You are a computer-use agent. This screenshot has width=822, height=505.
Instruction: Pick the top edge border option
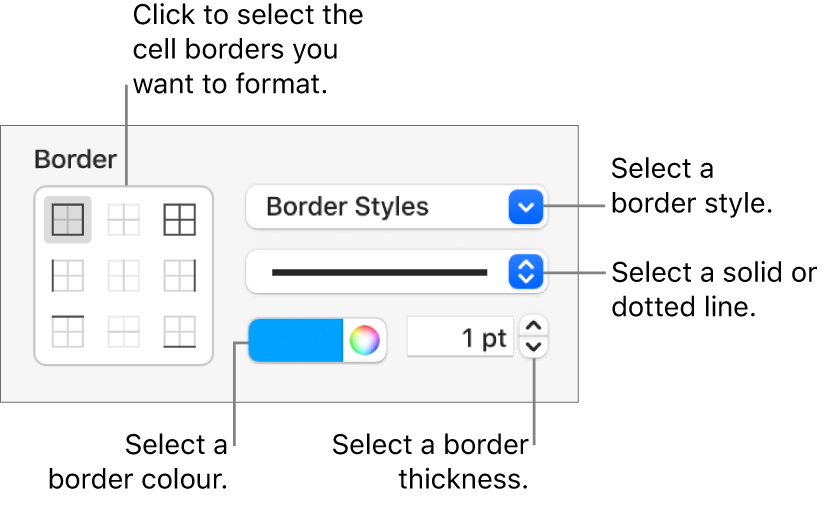point(68,330)
